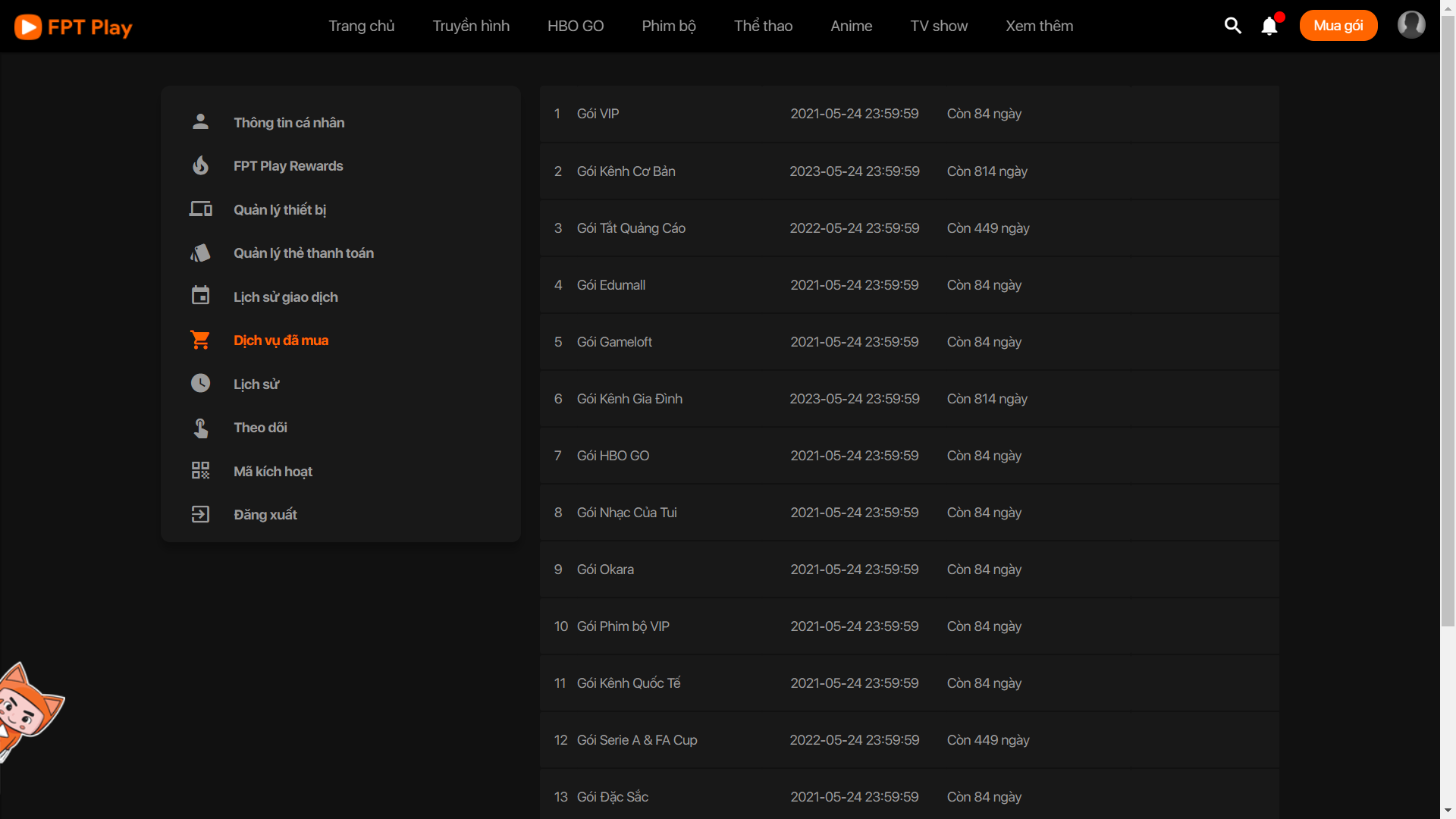
Task: Select the Gói Gameloft name
Action: click(614, 342)
